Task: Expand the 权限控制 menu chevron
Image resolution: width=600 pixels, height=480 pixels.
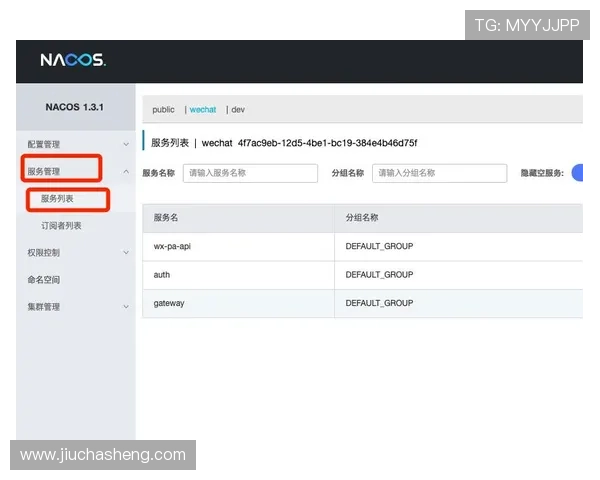Action: (126, 253)
